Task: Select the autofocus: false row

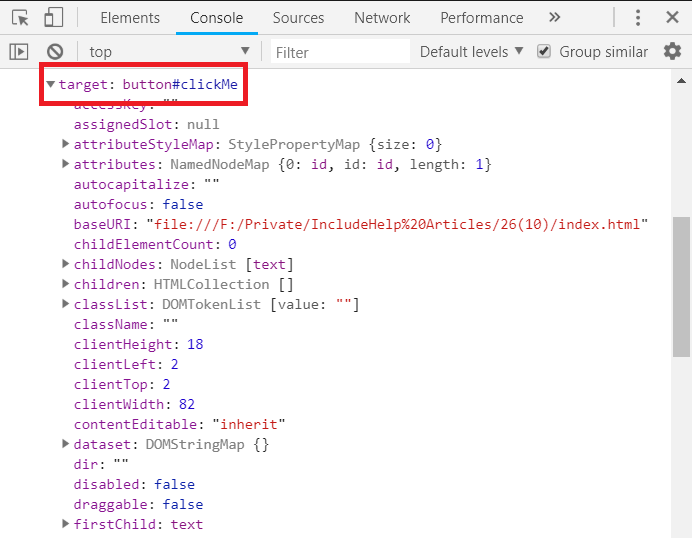Action: tap(139, 204)
